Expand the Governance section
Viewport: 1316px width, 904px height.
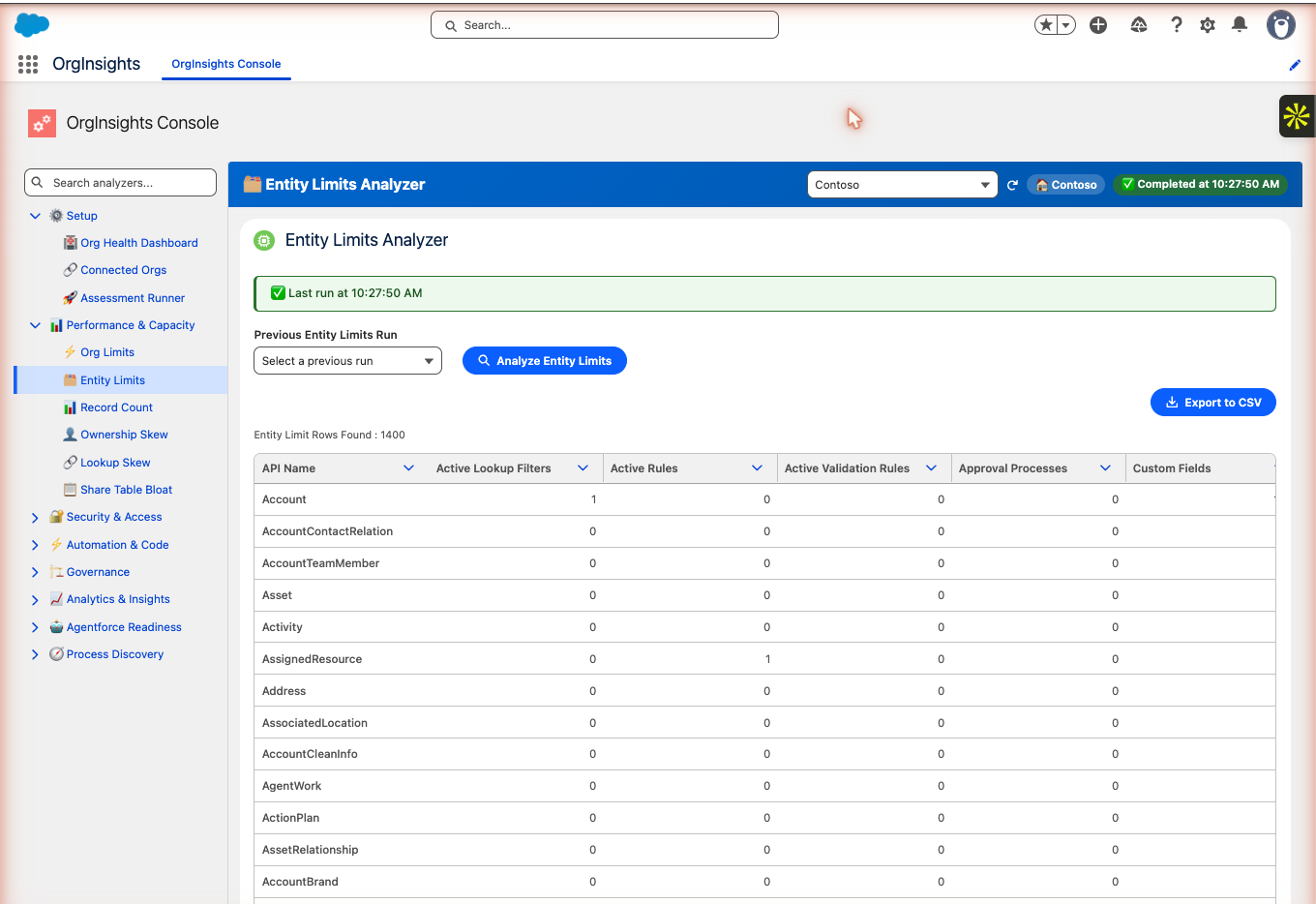pos(35,572)
